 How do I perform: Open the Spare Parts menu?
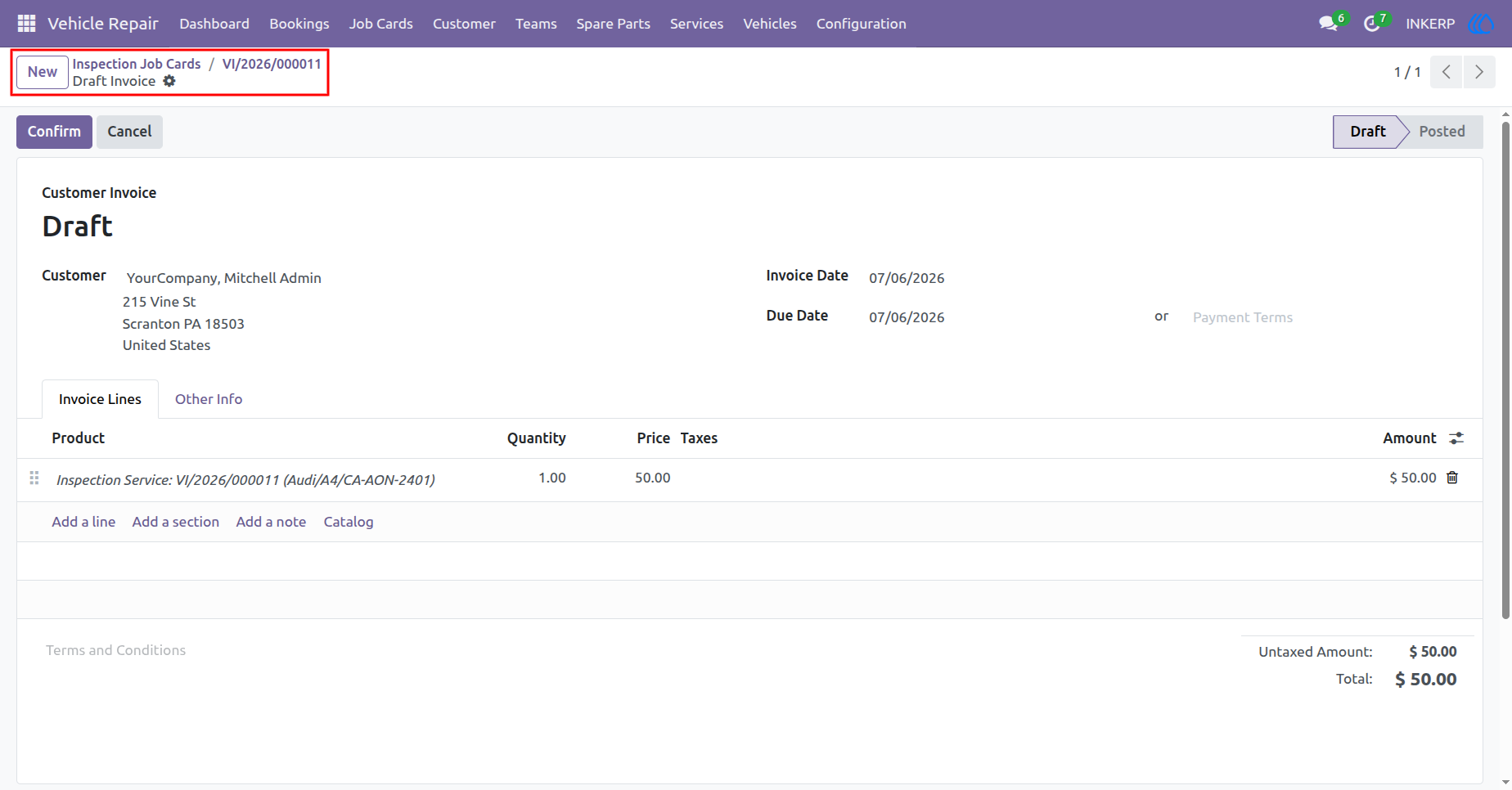(613, 24)
